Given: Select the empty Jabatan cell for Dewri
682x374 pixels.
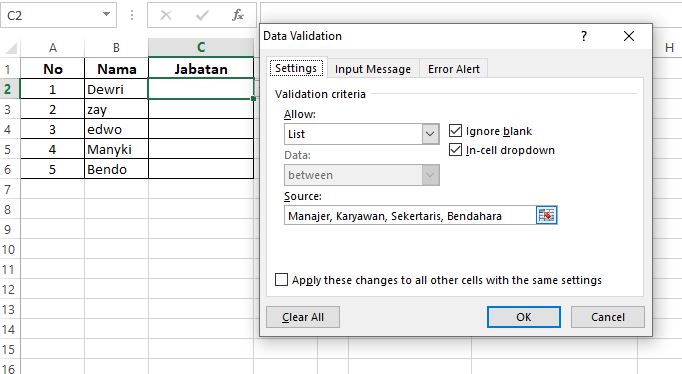Looking at the screenshot, I should (201, 89).
